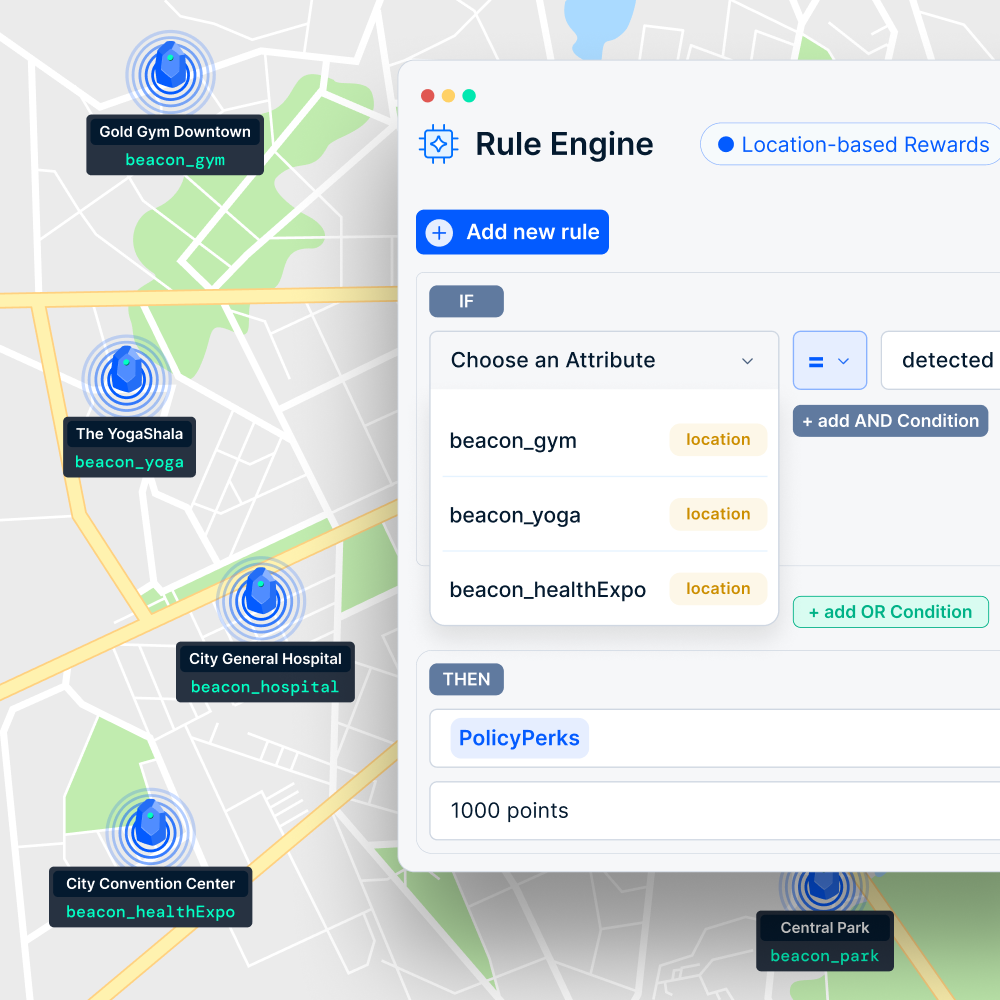Click the red close window dot
Image resolution: width=1000 pixels, height=1000 pixels.
[x=428, y=96]
